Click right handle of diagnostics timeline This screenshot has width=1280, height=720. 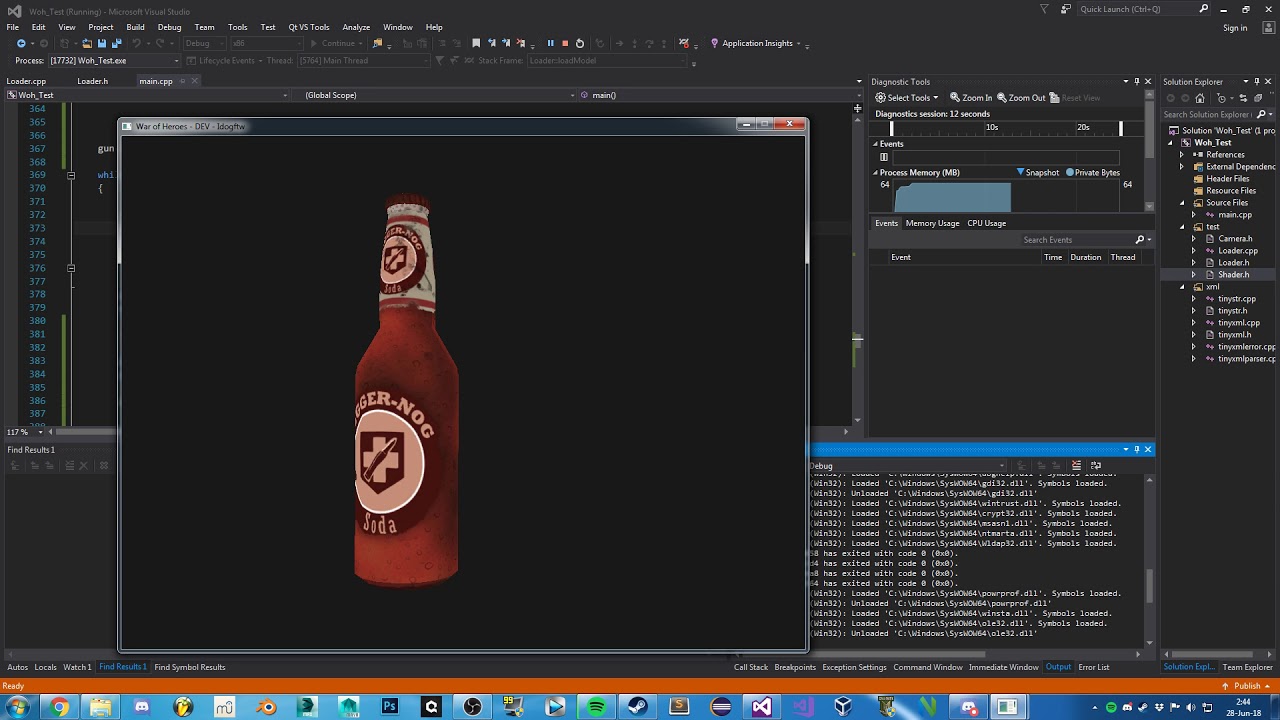tap(1120, 128)
